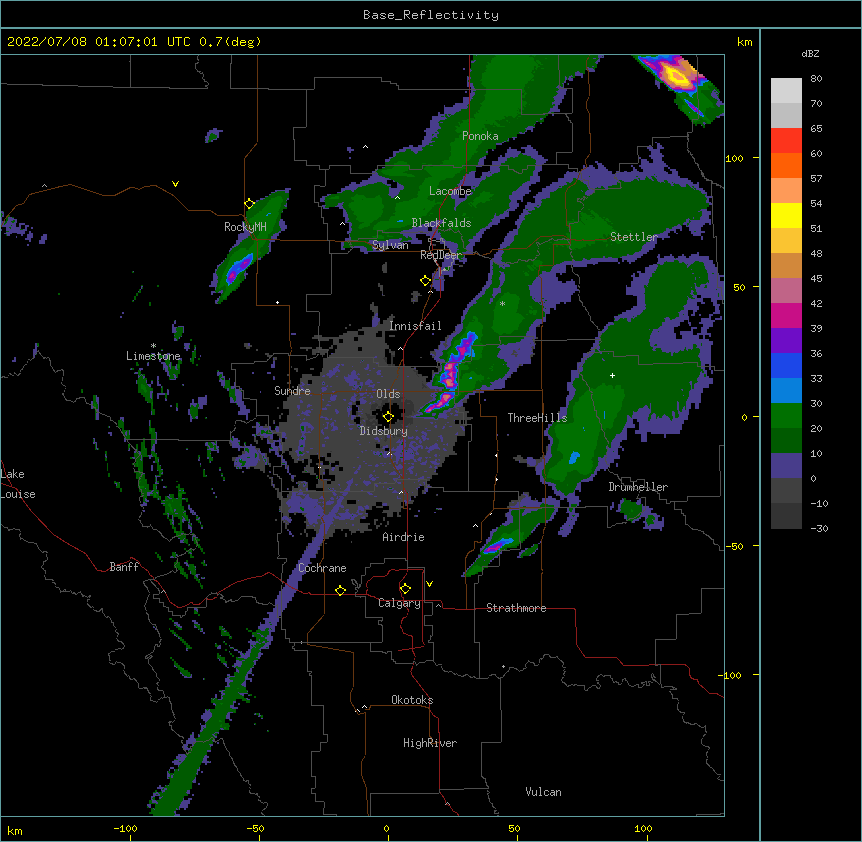Click the ThreeHills label
The height and width of the screenshot is (842, 862).
[x=537, y=418]
